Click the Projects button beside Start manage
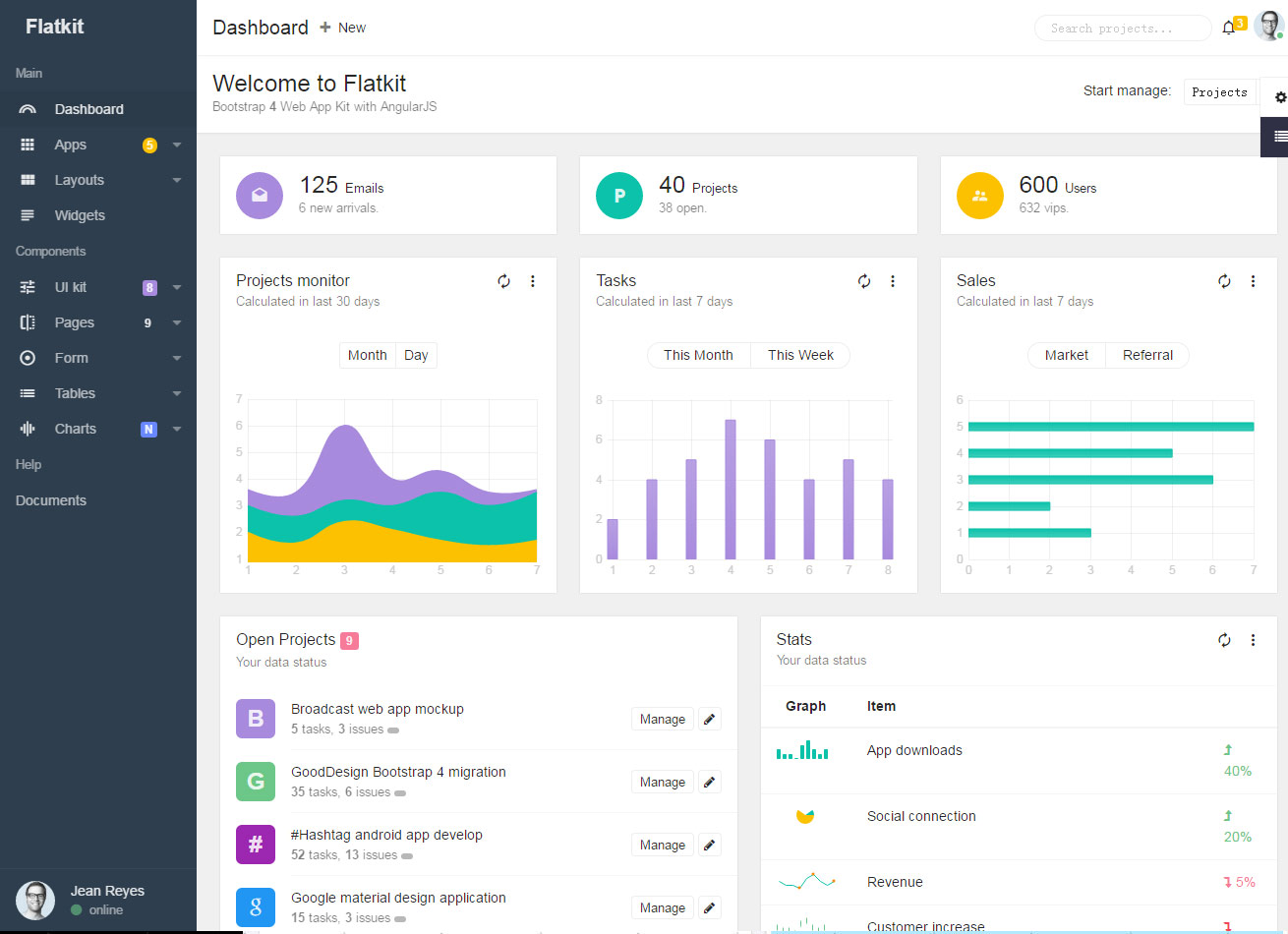1288x934 pixels. [x=1219, y=91]
